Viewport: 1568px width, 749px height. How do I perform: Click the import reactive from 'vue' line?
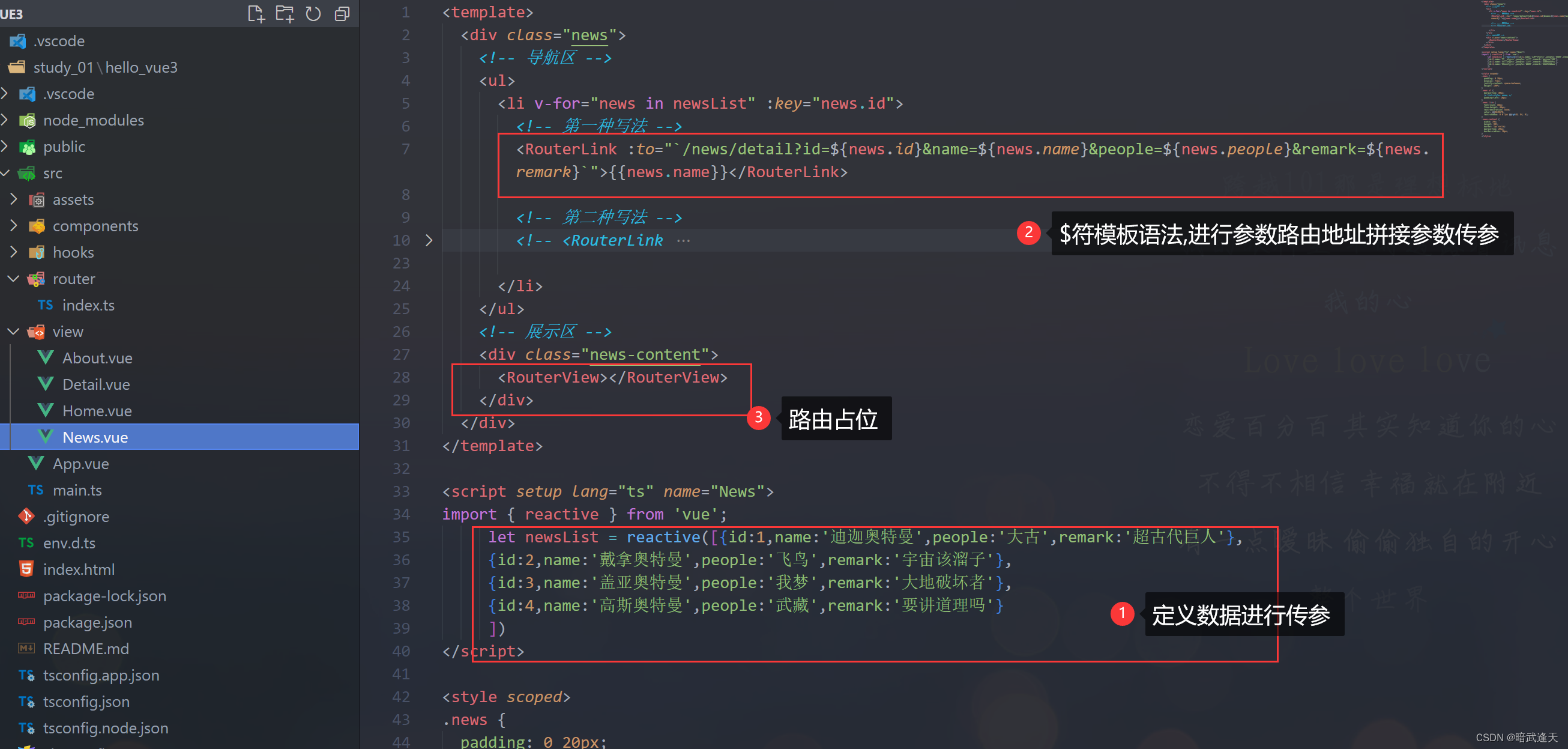[x=584, y=515]
